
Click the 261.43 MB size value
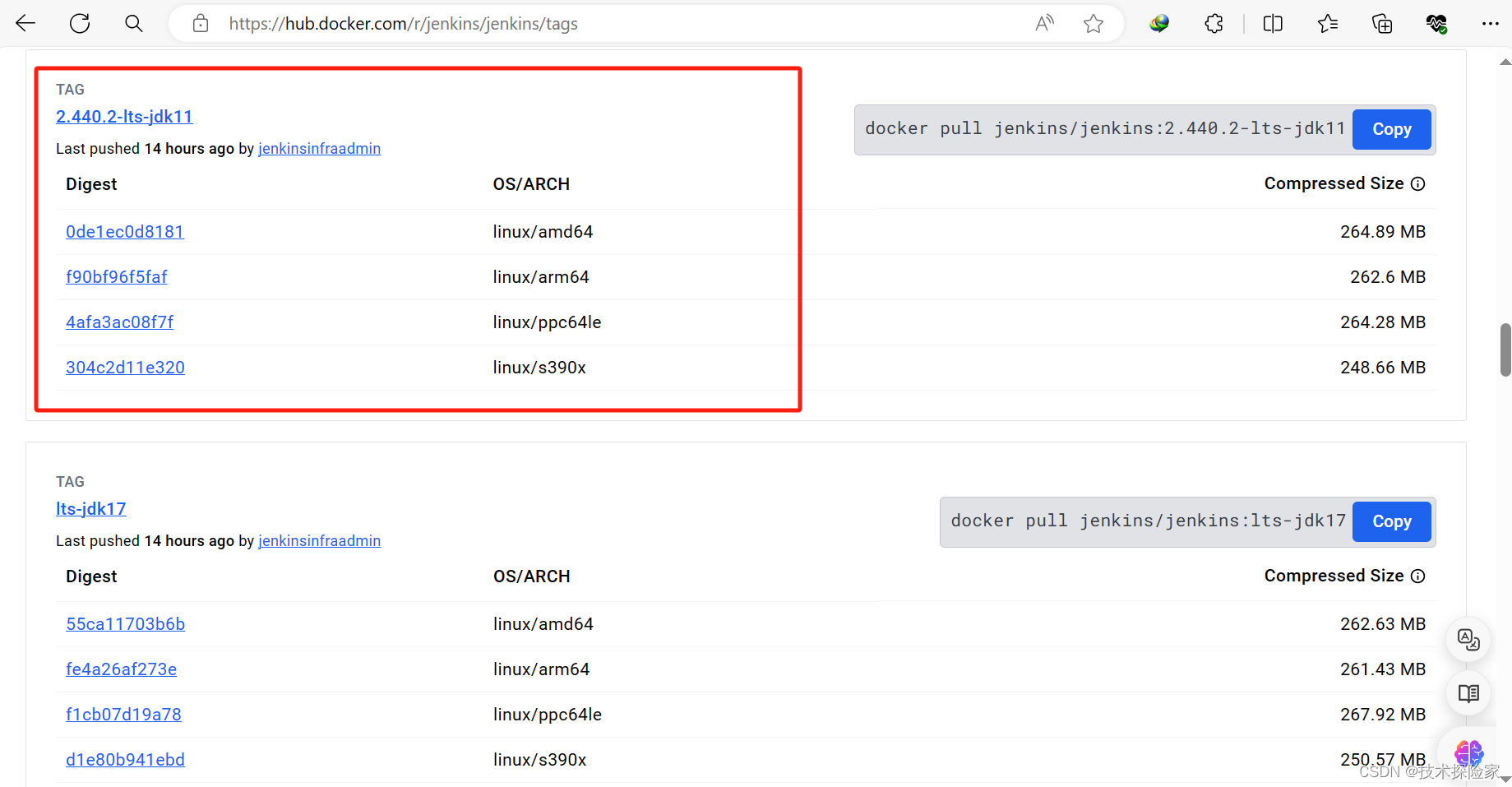[1383, 669]
